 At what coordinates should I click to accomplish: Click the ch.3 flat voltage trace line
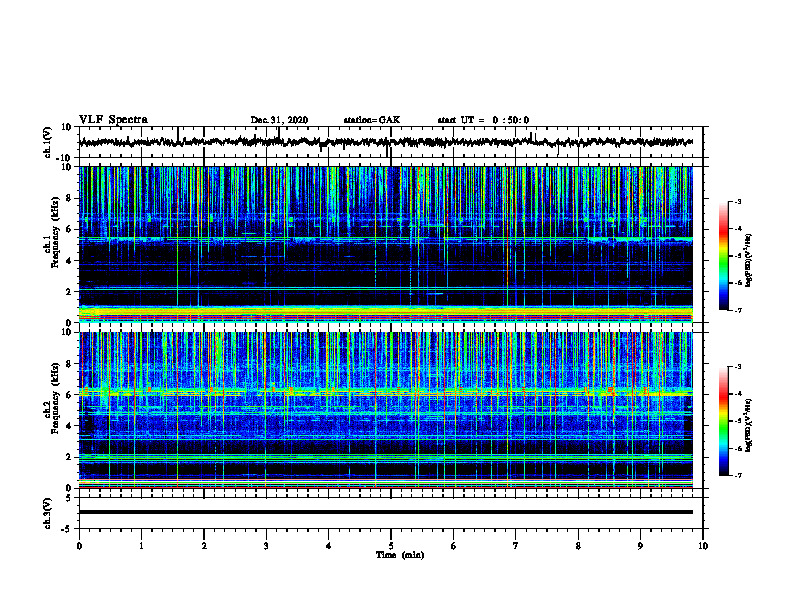pos(386,512)
